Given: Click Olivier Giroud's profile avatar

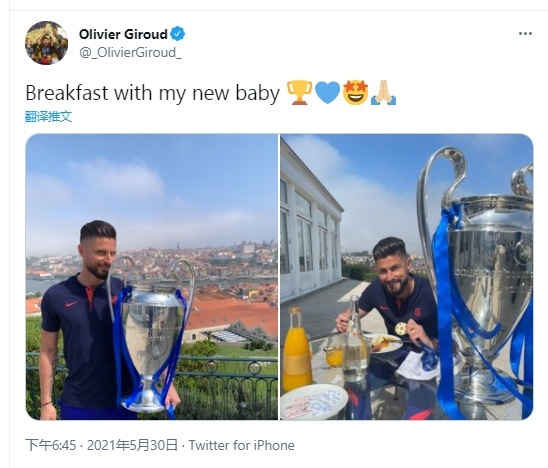Looking at the screenshot, I should [46, 43].
